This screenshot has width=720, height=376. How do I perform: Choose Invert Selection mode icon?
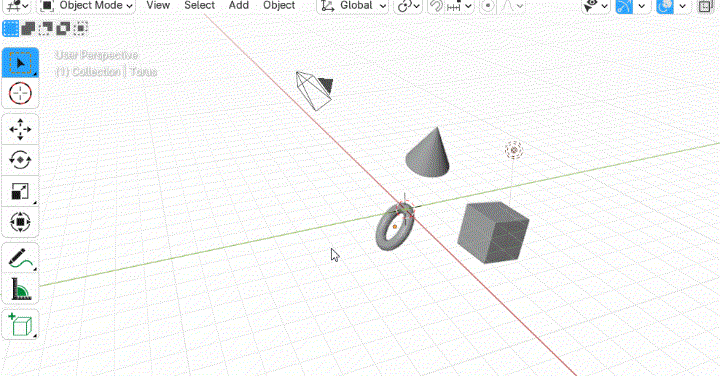[x=63, y=28]
